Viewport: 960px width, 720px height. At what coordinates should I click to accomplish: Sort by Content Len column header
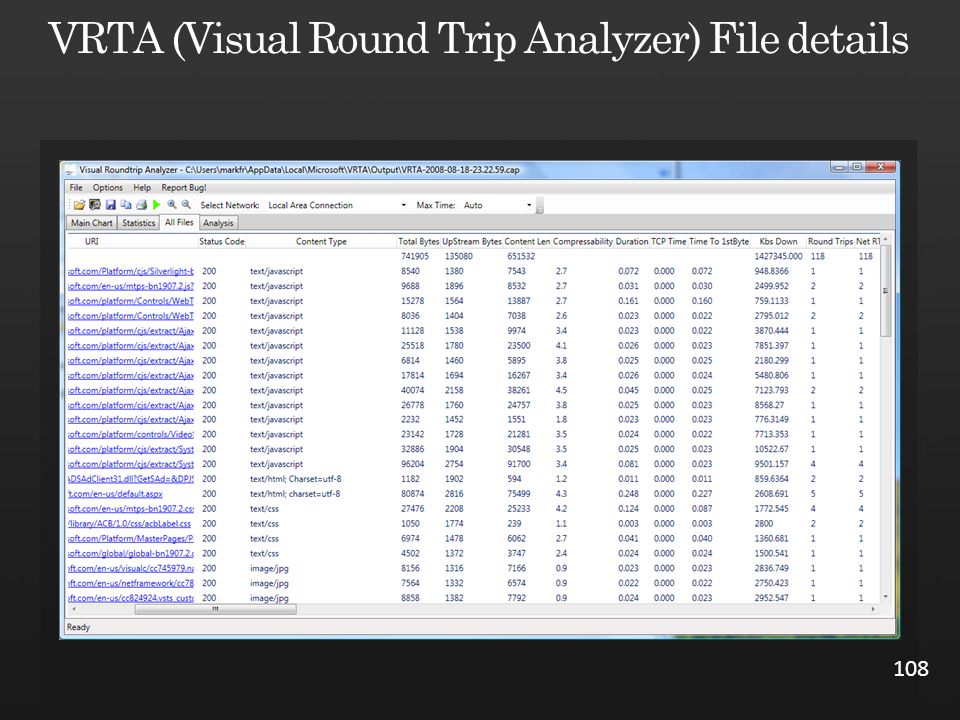click(527, 241)
